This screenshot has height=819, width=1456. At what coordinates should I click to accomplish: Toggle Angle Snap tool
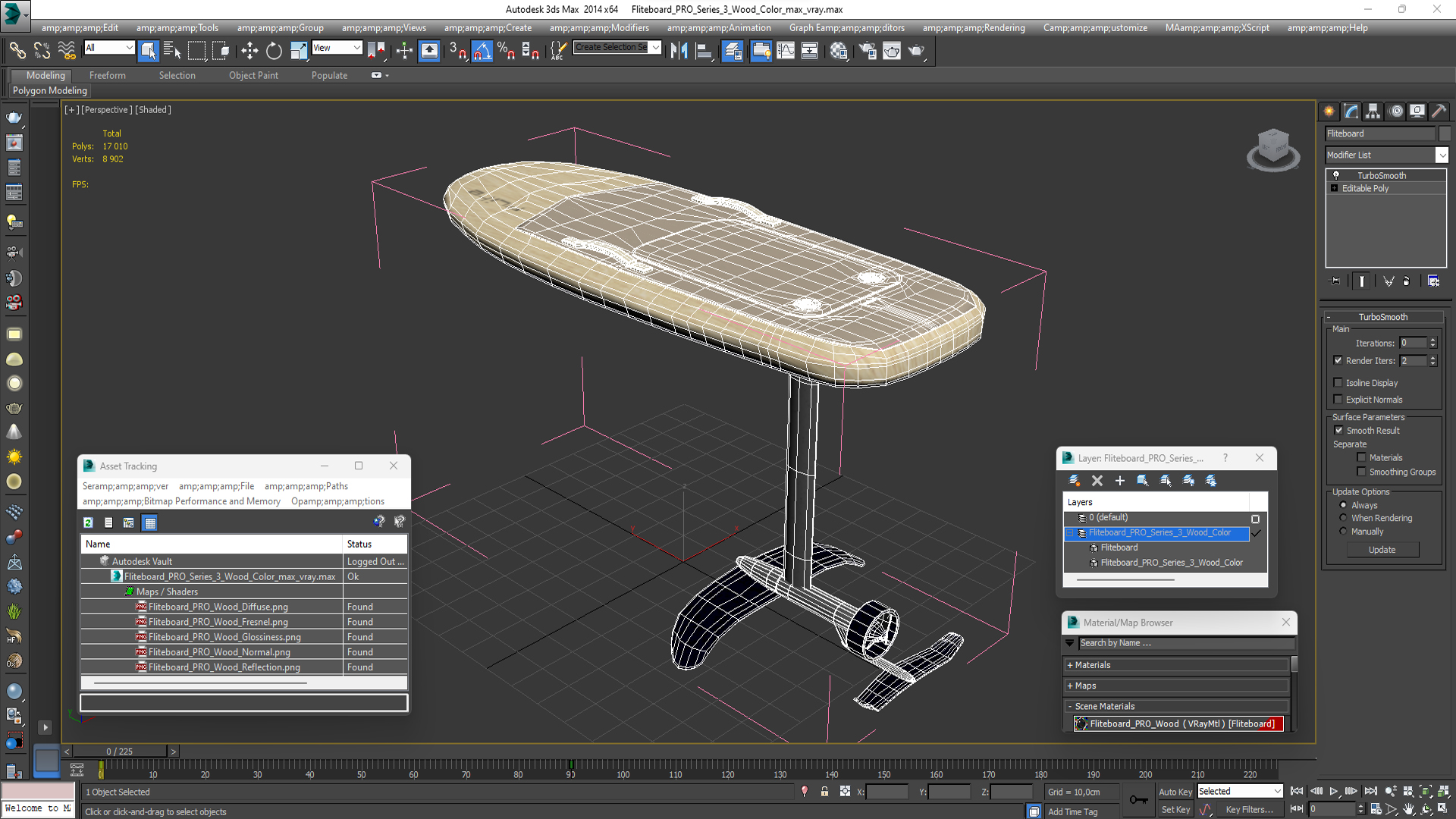(x=482, y=51)
